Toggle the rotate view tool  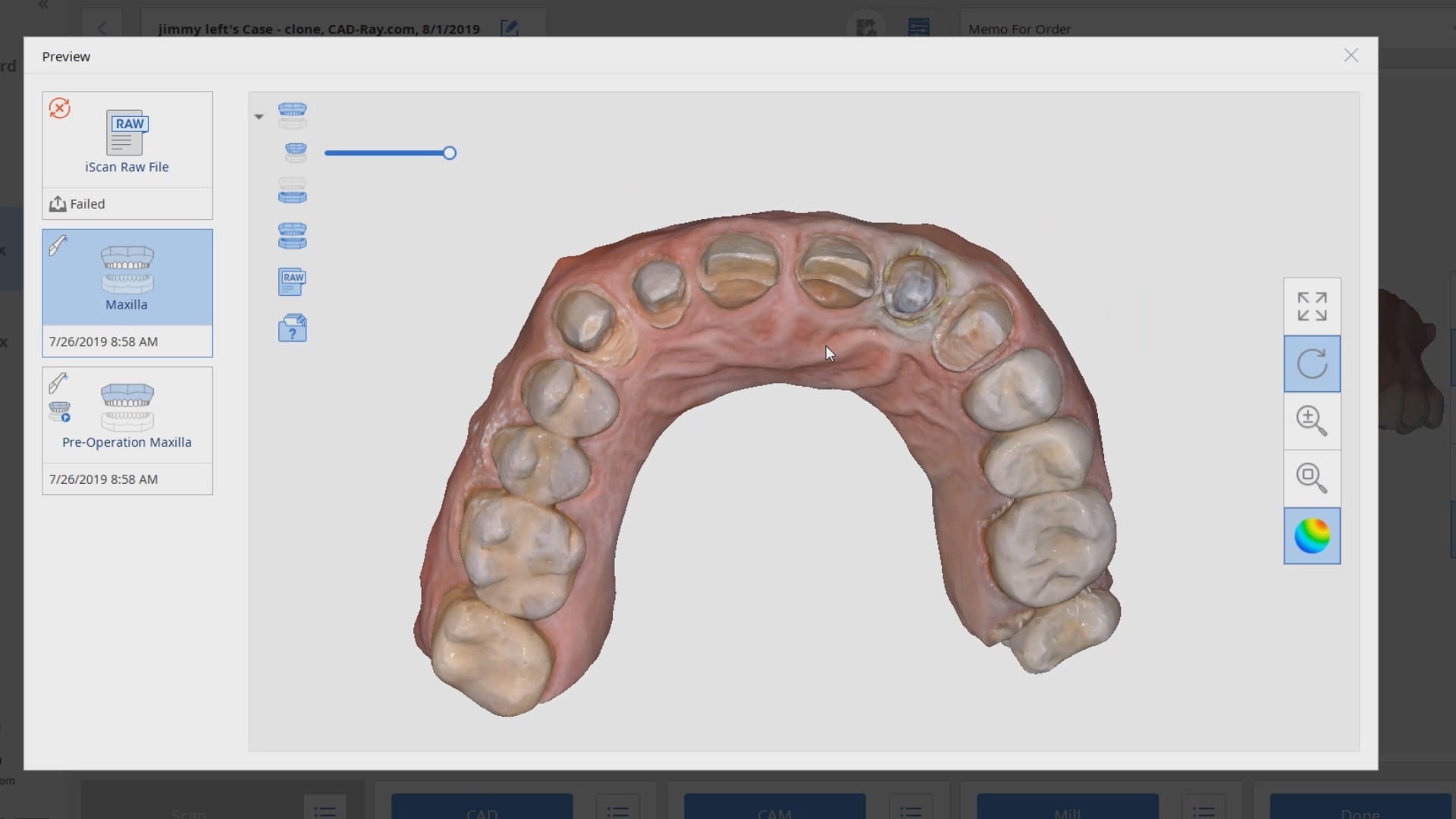coord(1312,364)
